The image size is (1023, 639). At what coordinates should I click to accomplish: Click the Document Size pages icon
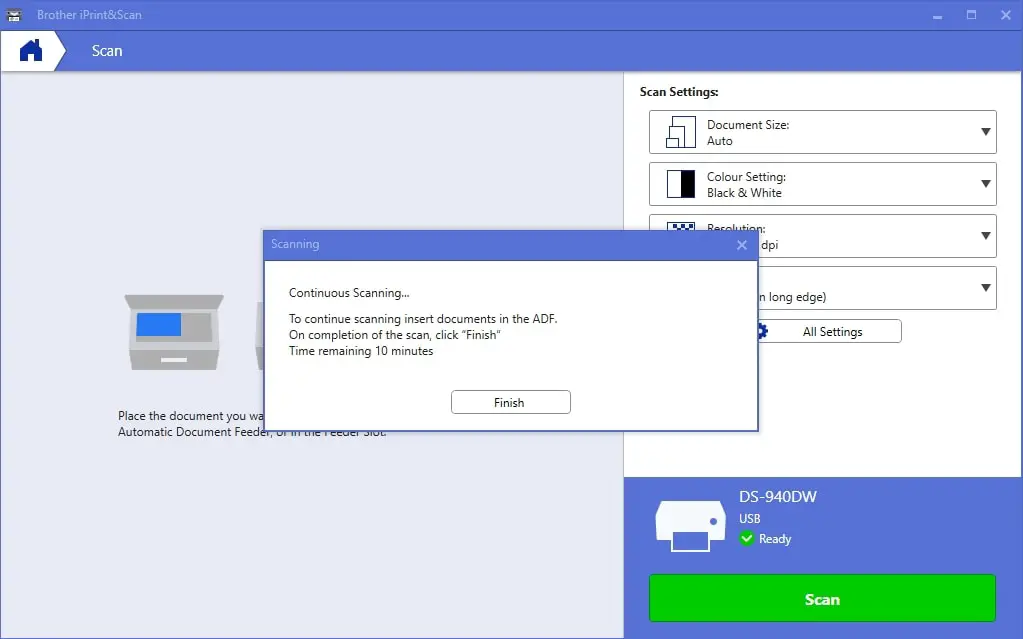pos(680,132)
